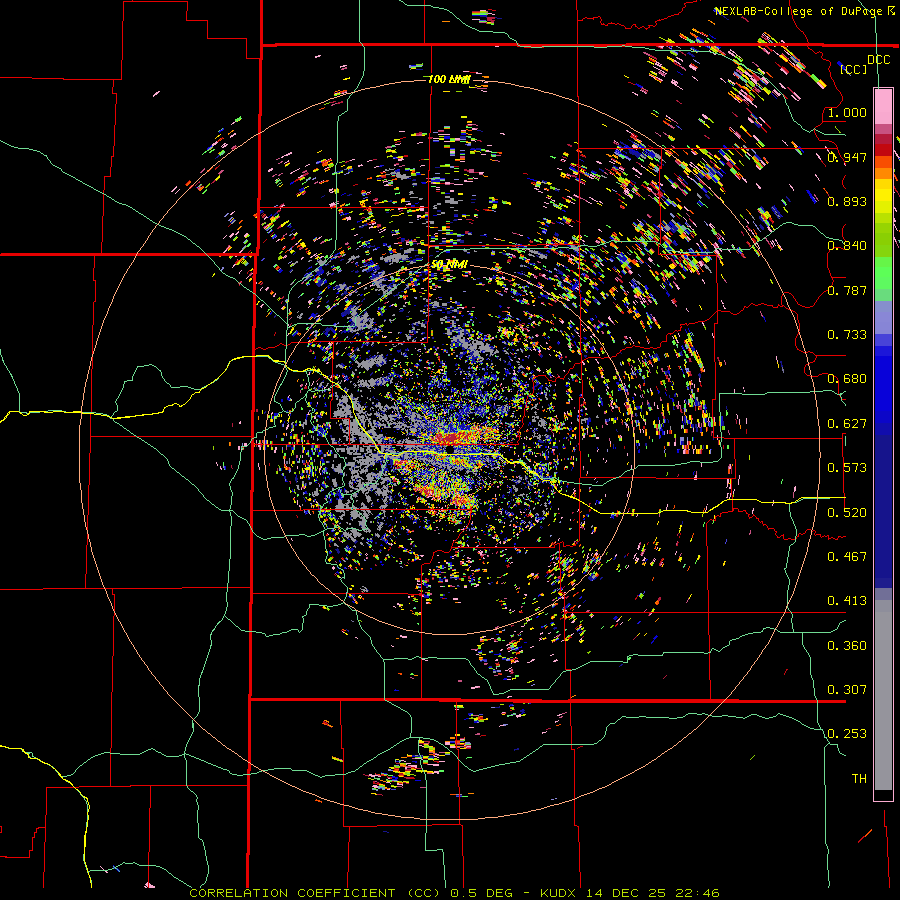Click the 0.893 color scale value
The image size is (900, 900).
847,201
